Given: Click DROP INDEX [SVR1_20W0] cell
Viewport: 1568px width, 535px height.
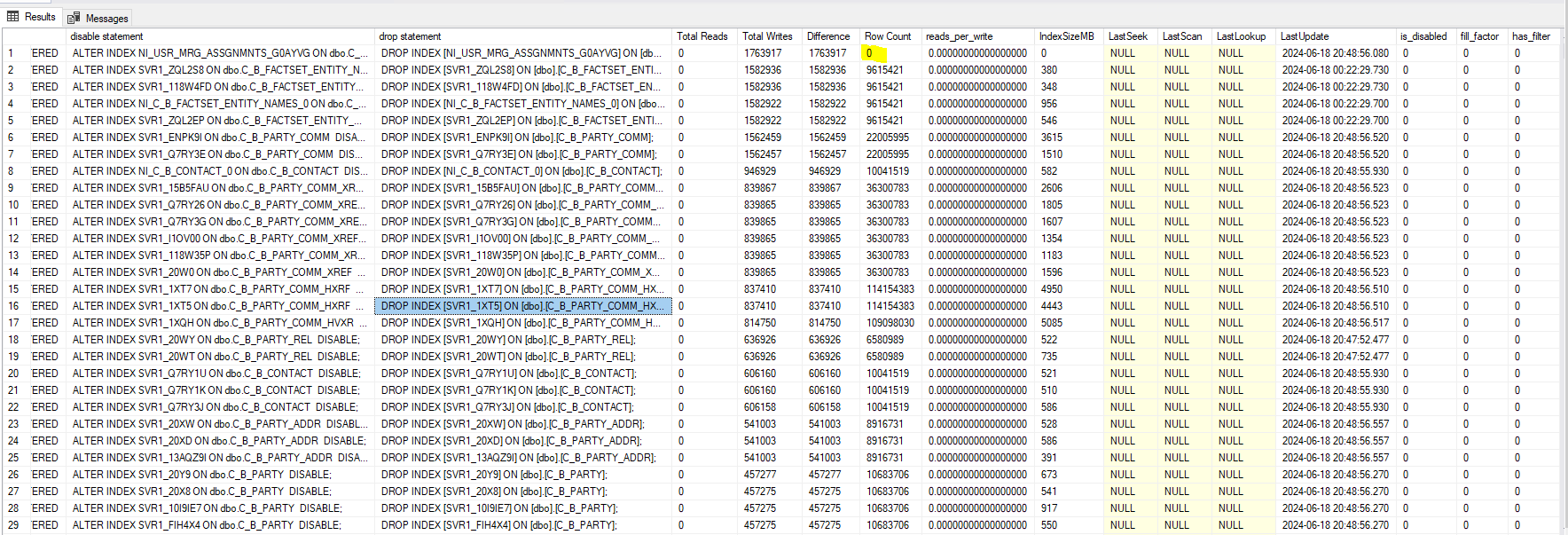Looking at the screenshot, I should tap(523, 272).
